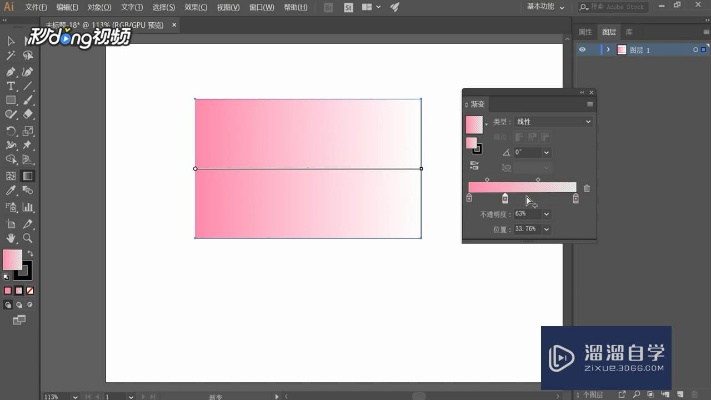The width and height of the screenshot is (711, 400).
Task: Click the change screen mode icon
Action: [x=19, y=320]
